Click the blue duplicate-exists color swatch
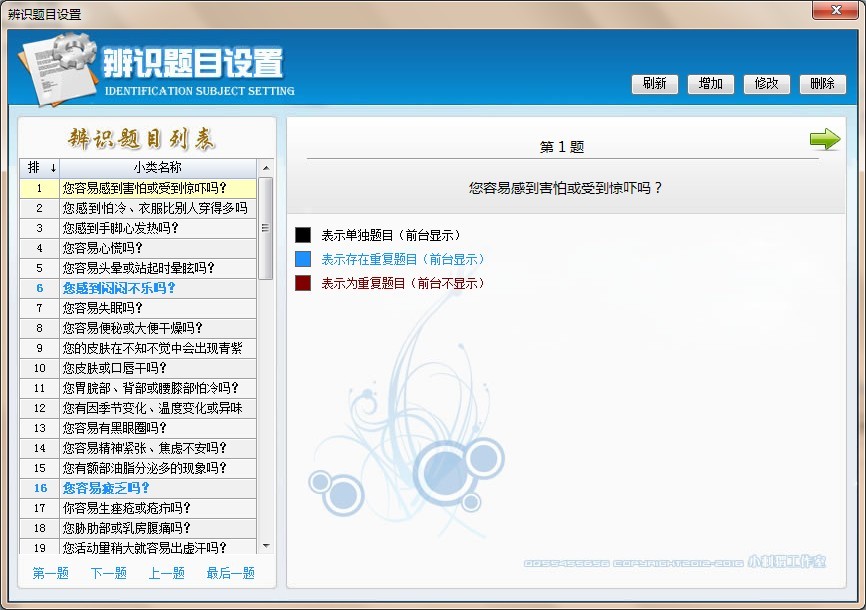Image resolution: width=866 pixels, height=610 pixels. tap(303, 260)
